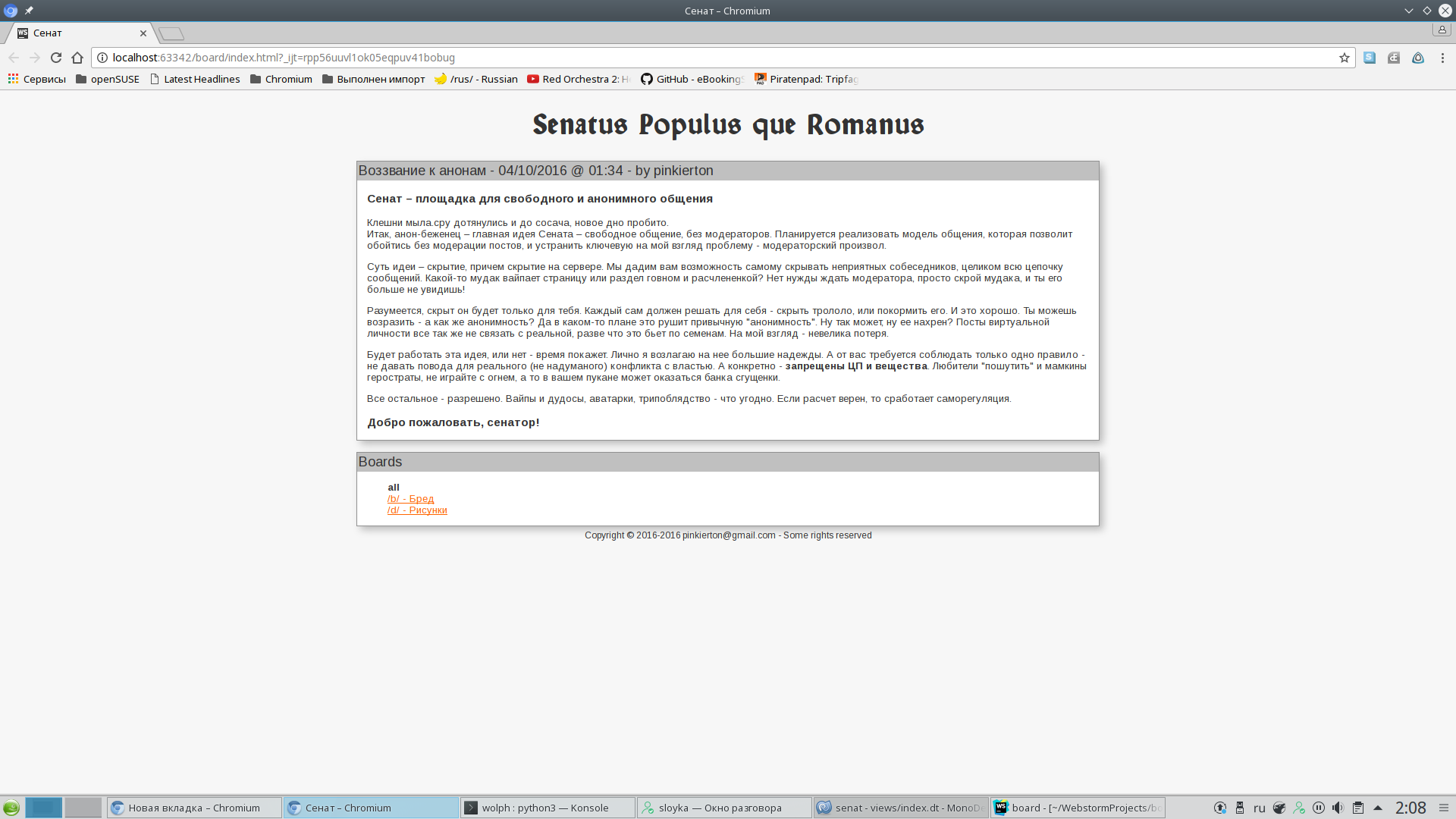Click the Добро пожаловать, сенатор! text
Screen dimensions: 1456x819
click(x=453, y=422)
